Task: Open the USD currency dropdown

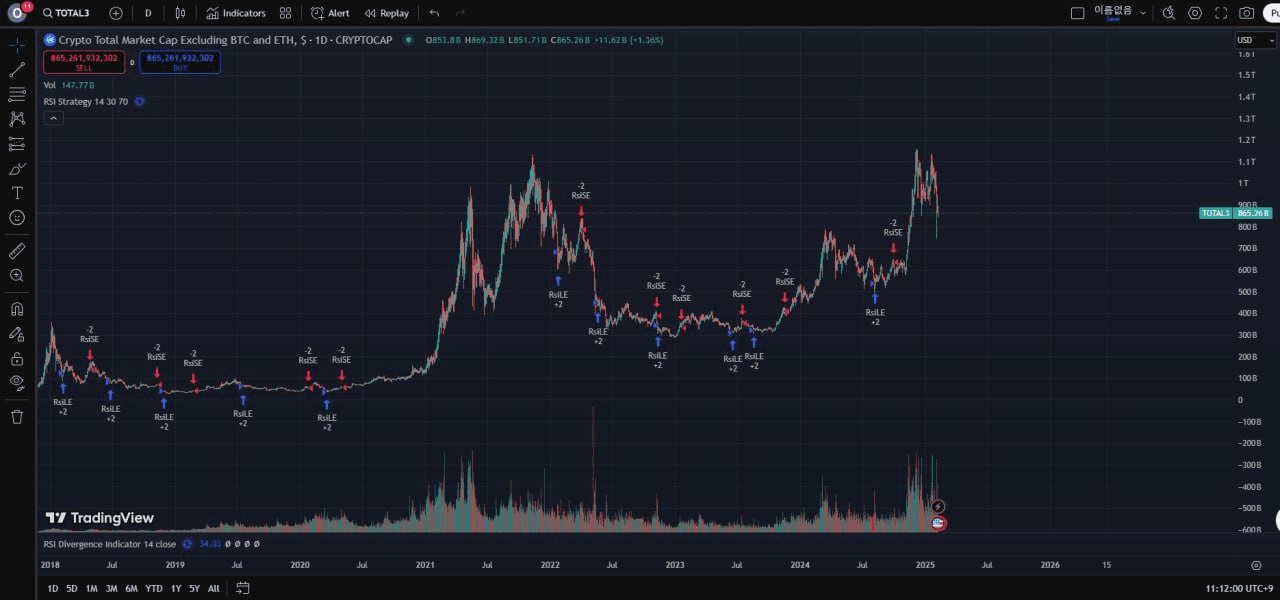Action: tap(1256, 40)
